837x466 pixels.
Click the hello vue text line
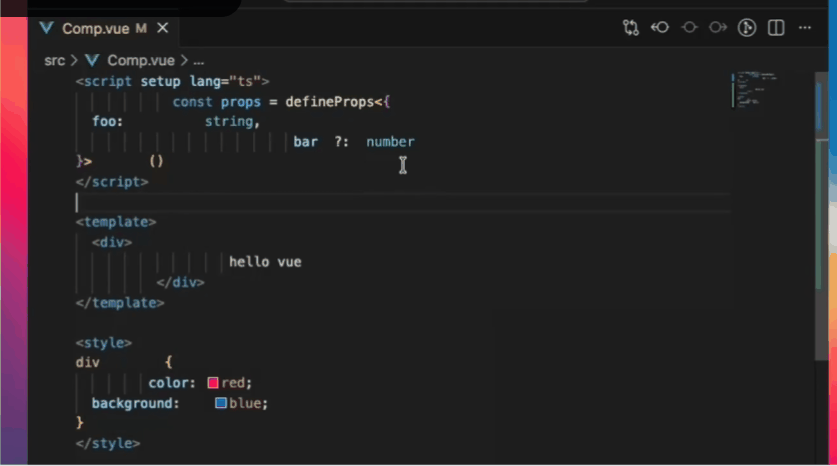[x=265, y=262]
